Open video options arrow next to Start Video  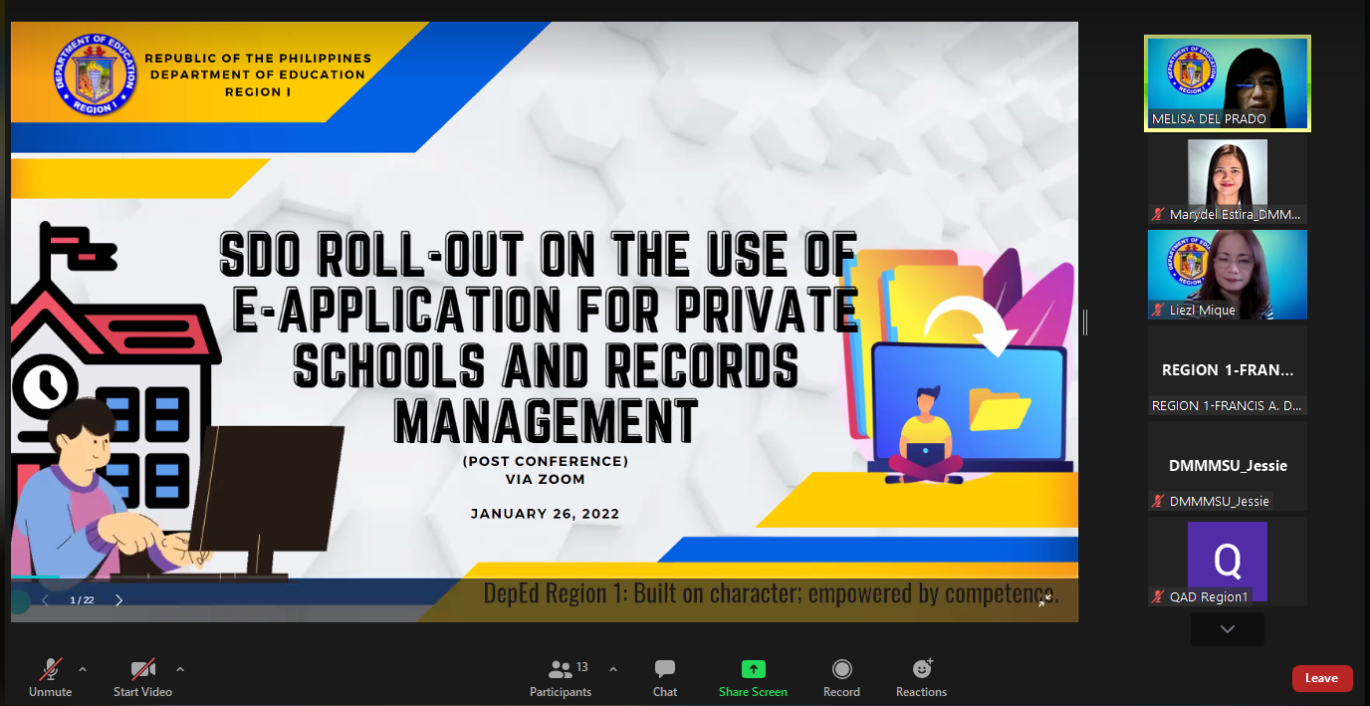tap(180, 669)
